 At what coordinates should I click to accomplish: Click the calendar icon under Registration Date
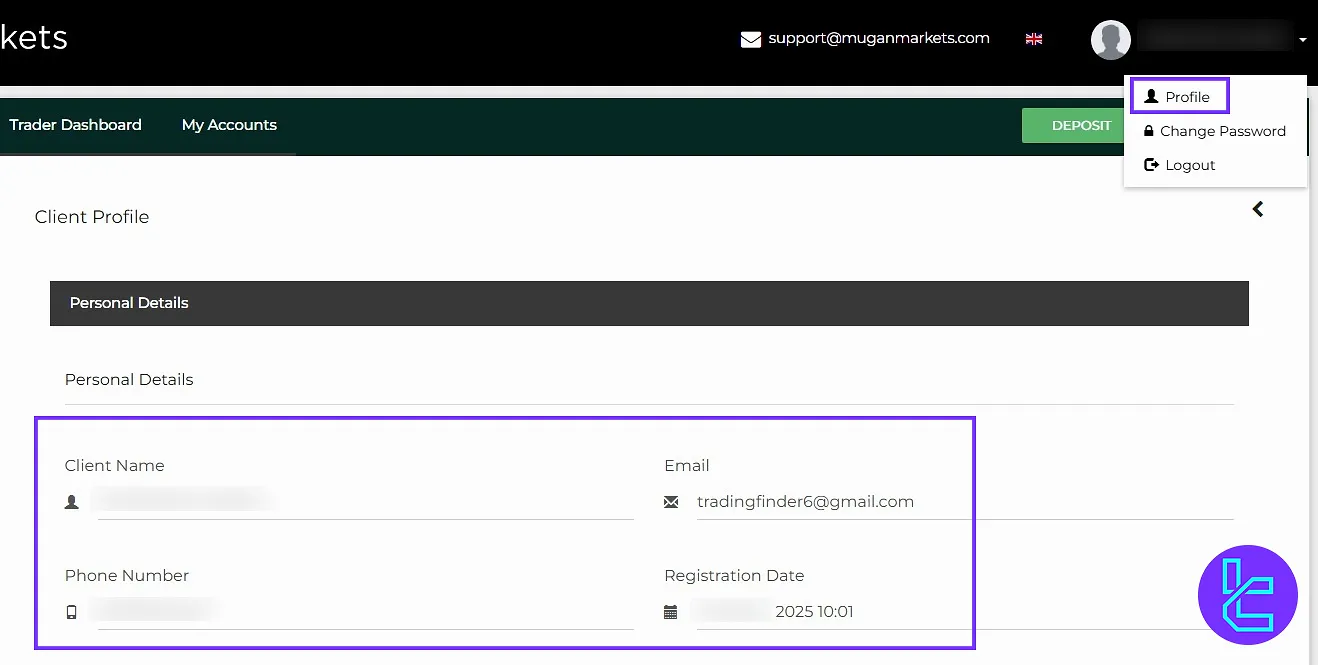tap(671, 612)
